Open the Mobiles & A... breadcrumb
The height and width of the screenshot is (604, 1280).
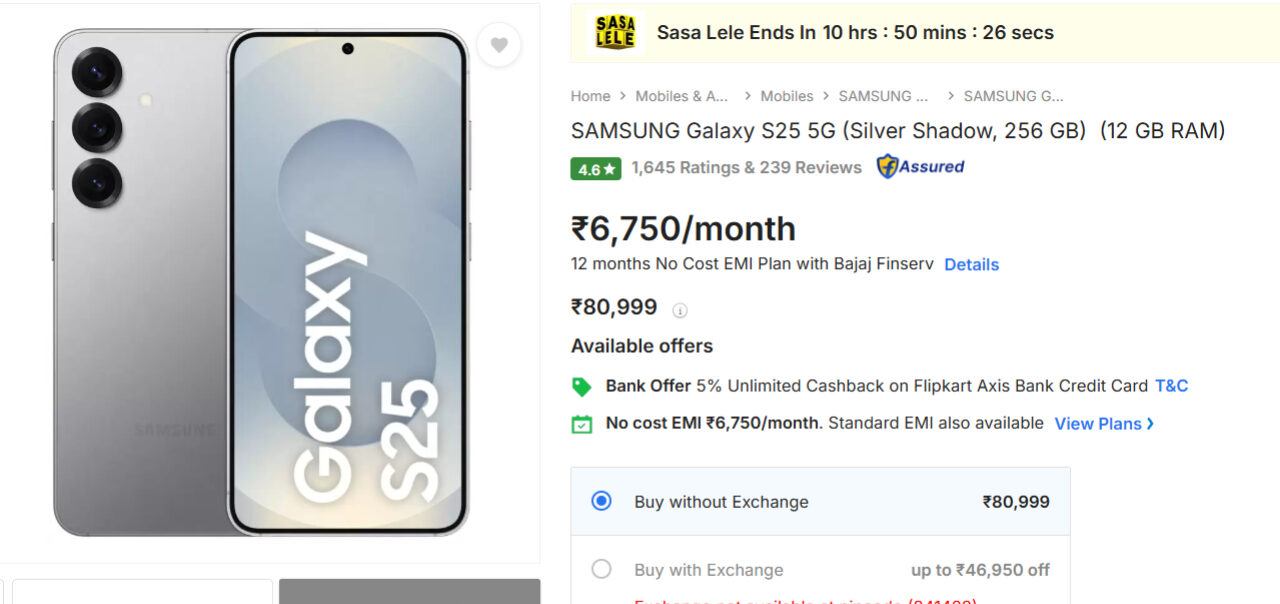tap(682, 96)
